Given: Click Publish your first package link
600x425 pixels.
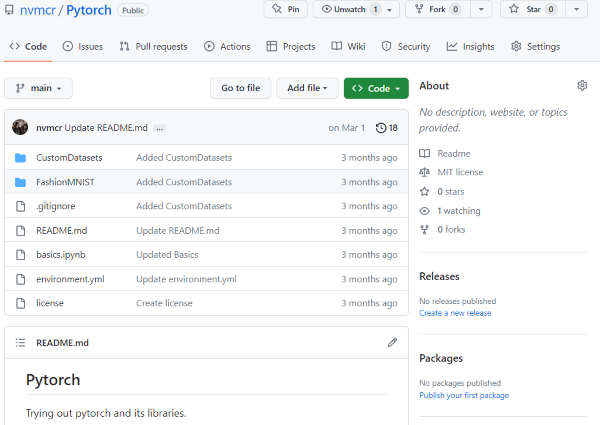Looking at the screenshot, I should [x=464, y=395].
